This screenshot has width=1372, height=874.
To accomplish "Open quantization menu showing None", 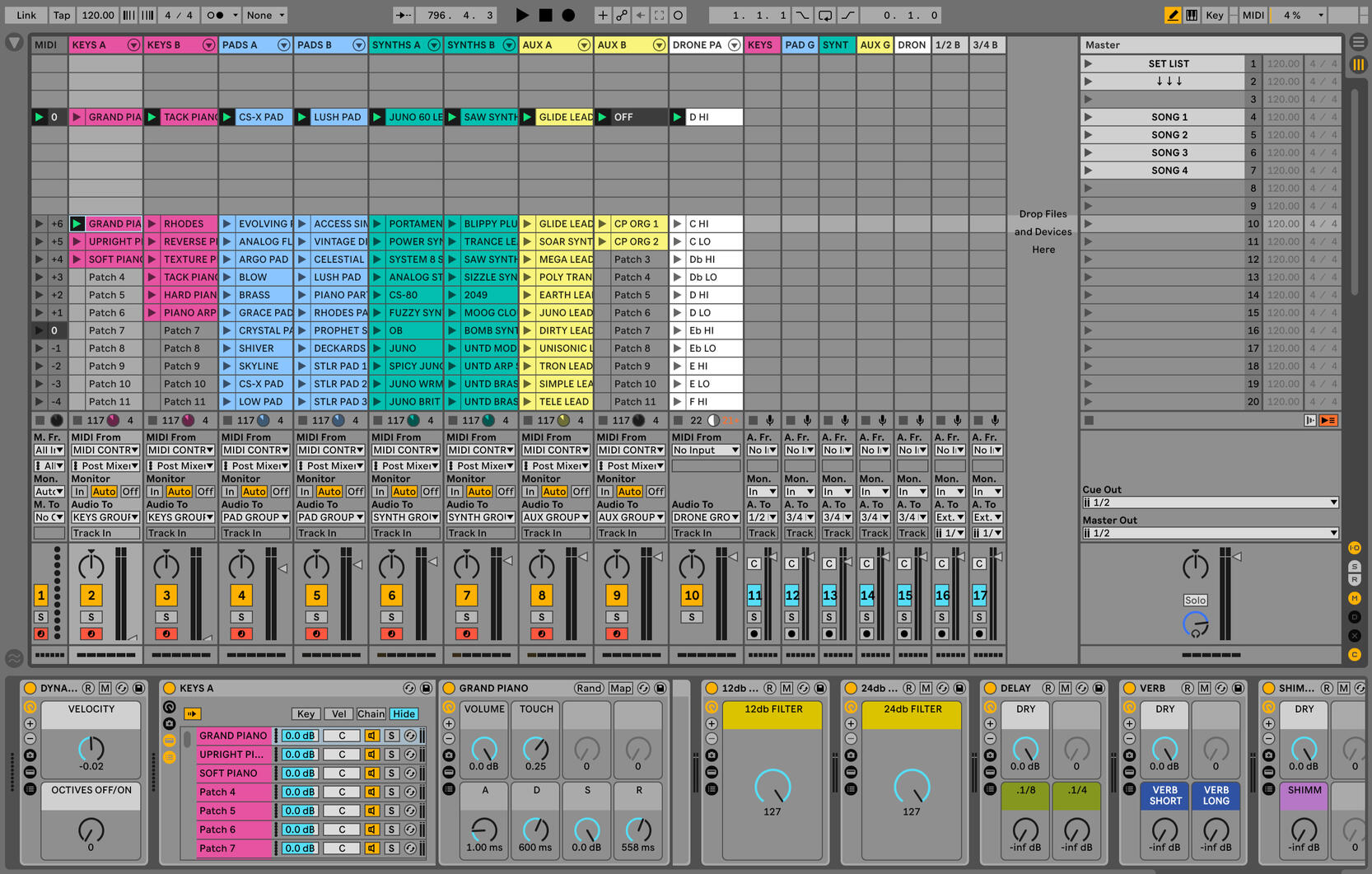I will (x=266, y=15).
